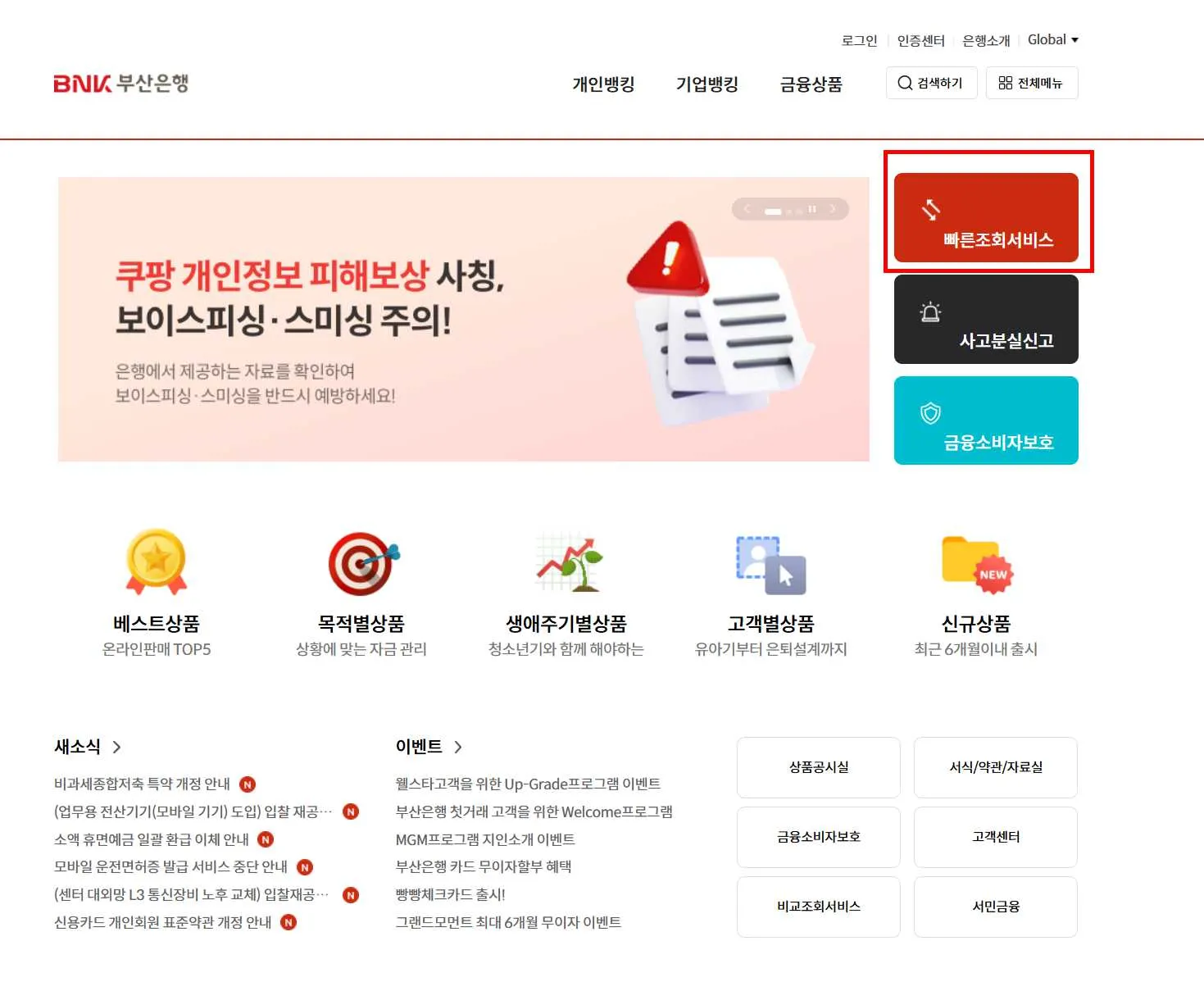This screenshot has height=991, width=1204.
Task: Select the active banner slide indicator
Action: coord(773,211)
